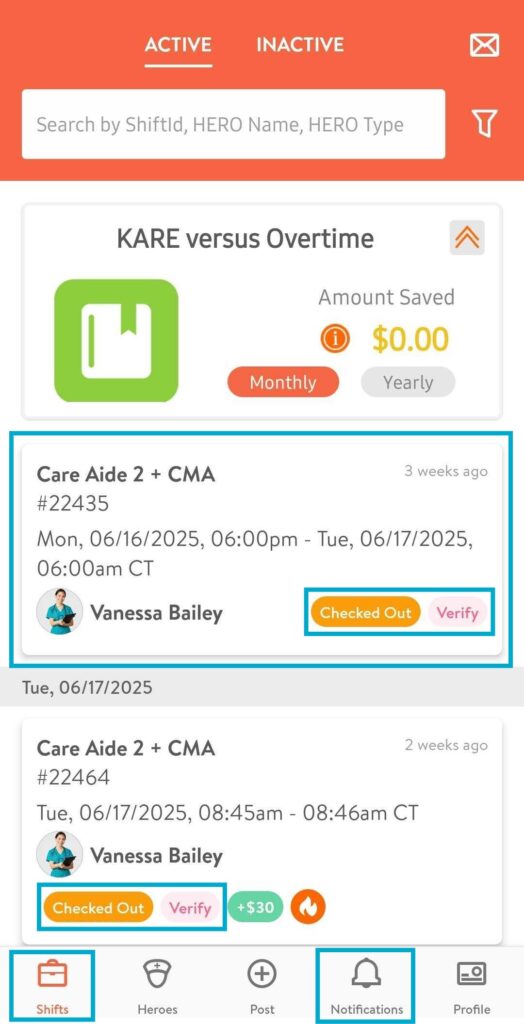Screen dimensions: 524x1024
Task: Open the filter funnel icon
Action: click(x=484, y=123)
